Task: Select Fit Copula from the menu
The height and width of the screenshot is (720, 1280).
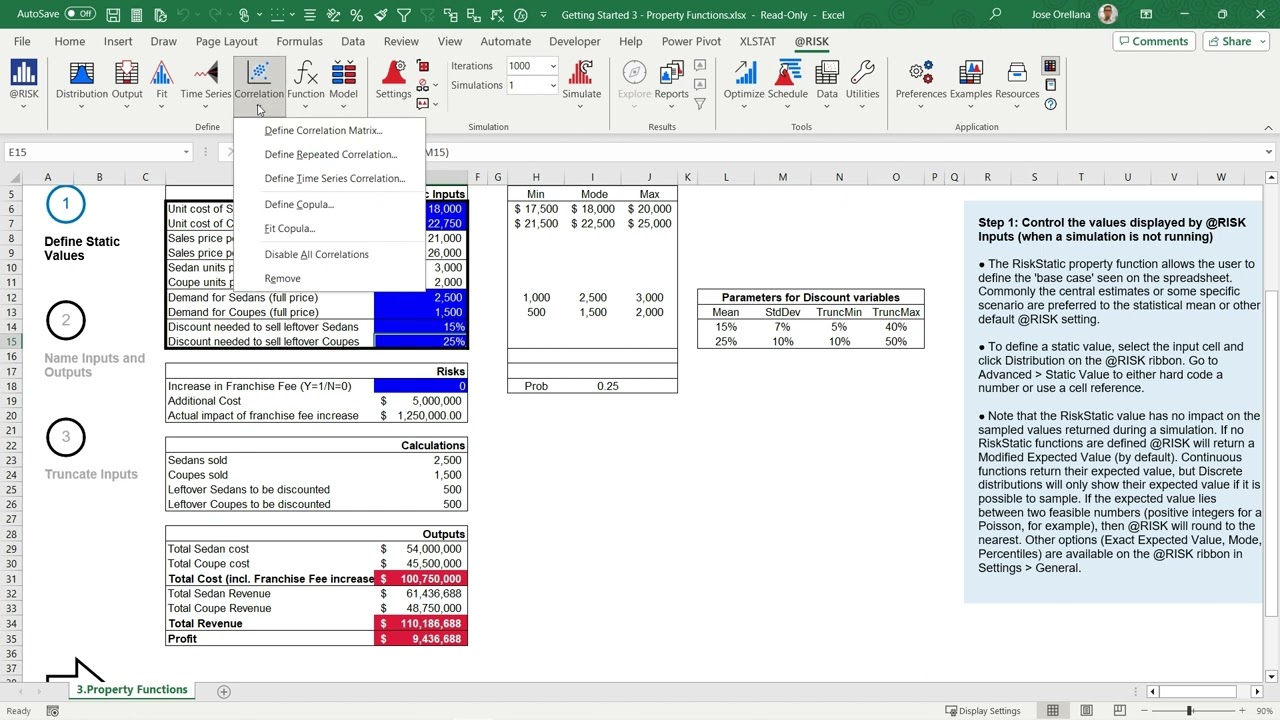Action: 290,228
